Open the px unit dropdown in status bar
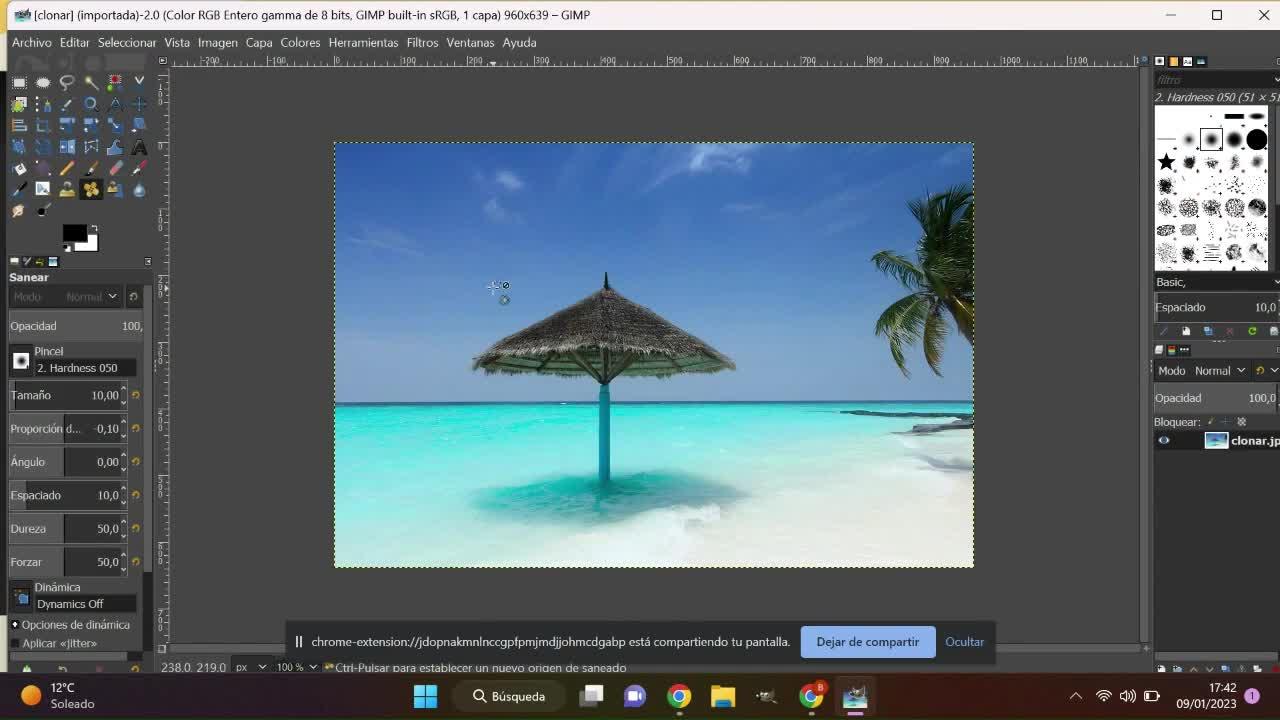This screenshot has width=1280, height=720. pos(252,667)
